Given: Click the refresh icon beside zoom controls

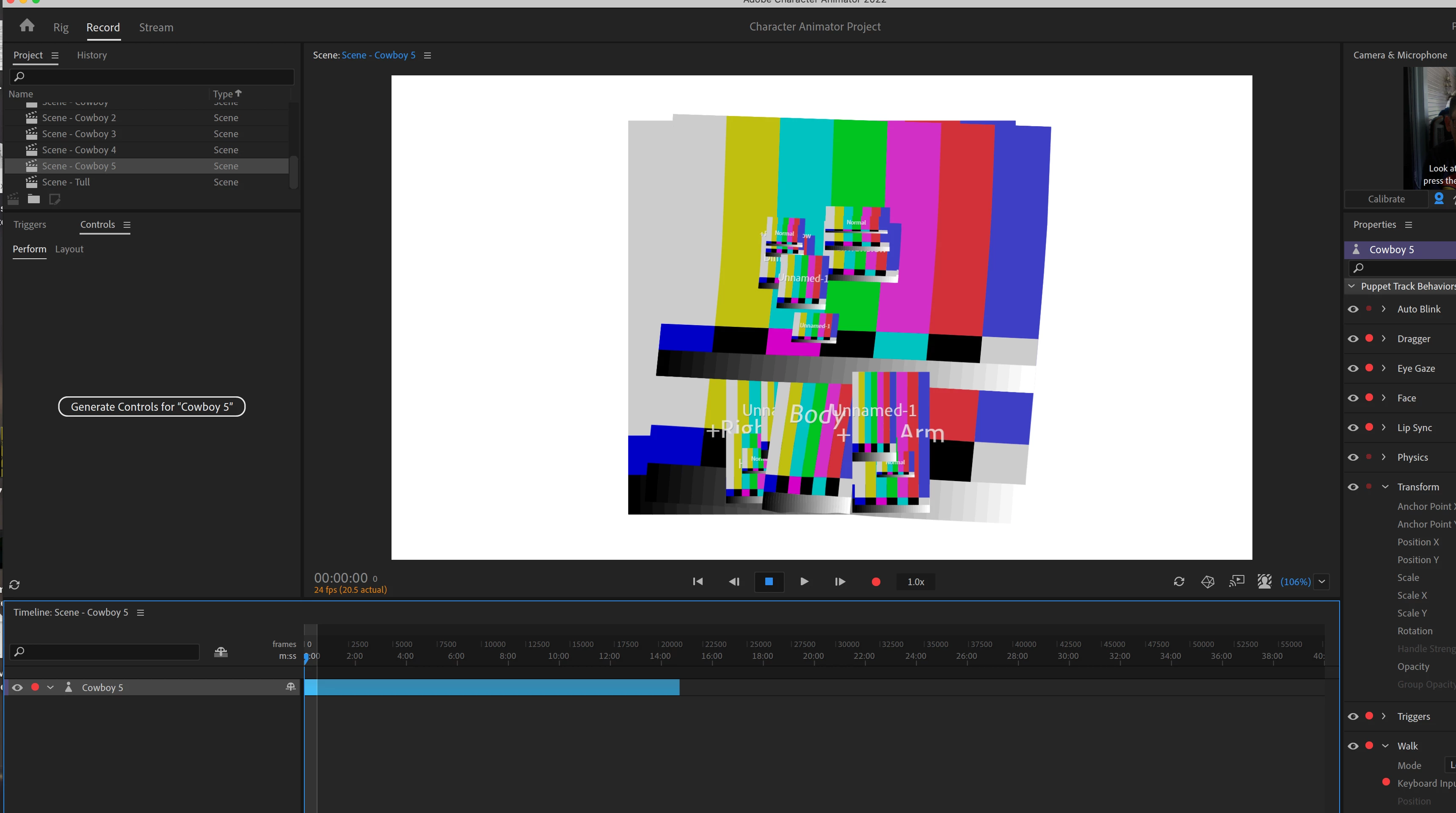Looking at the screenshot, I should point(1178,581).
